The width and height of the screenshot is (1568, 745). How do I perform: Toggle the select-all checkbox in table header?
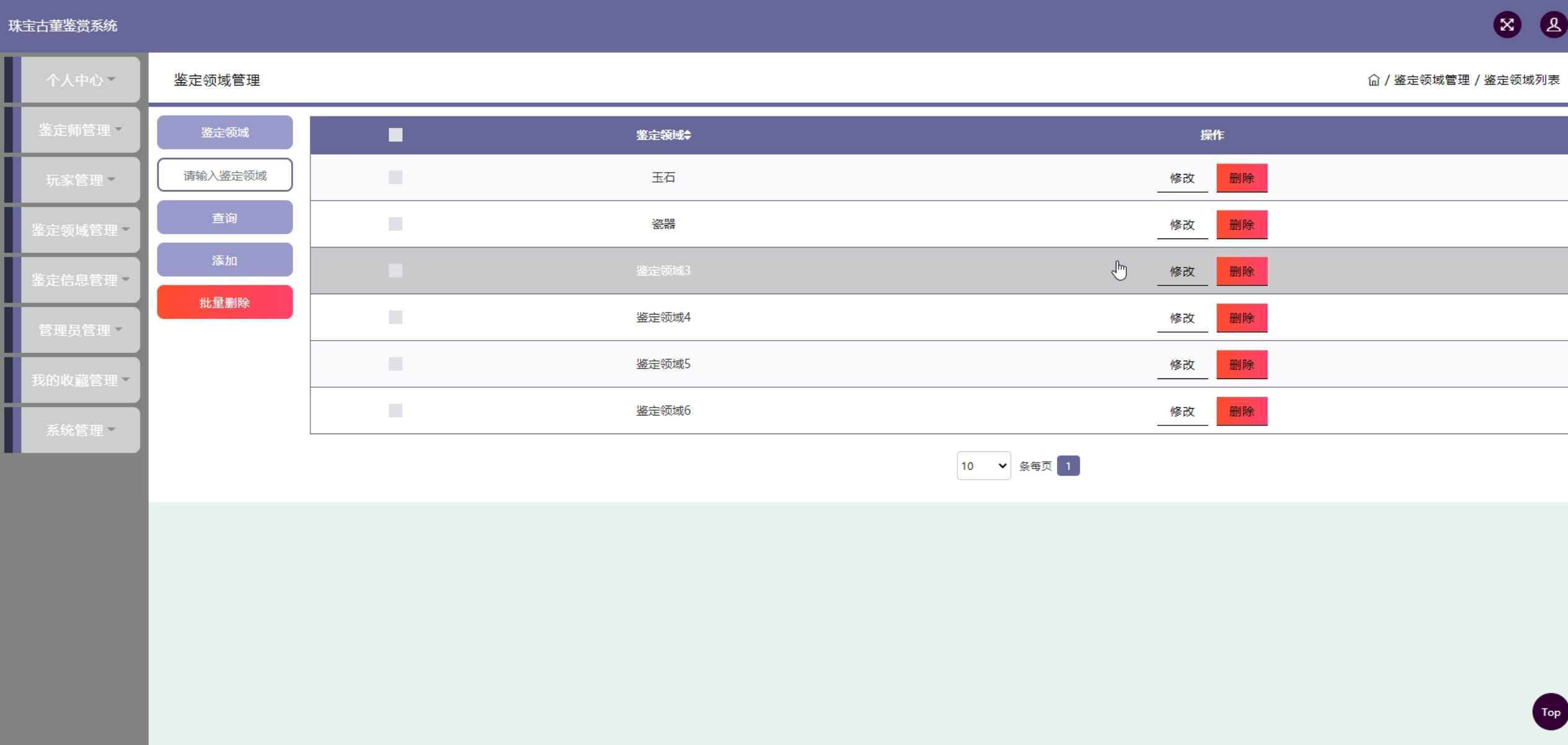click(395, 135)
